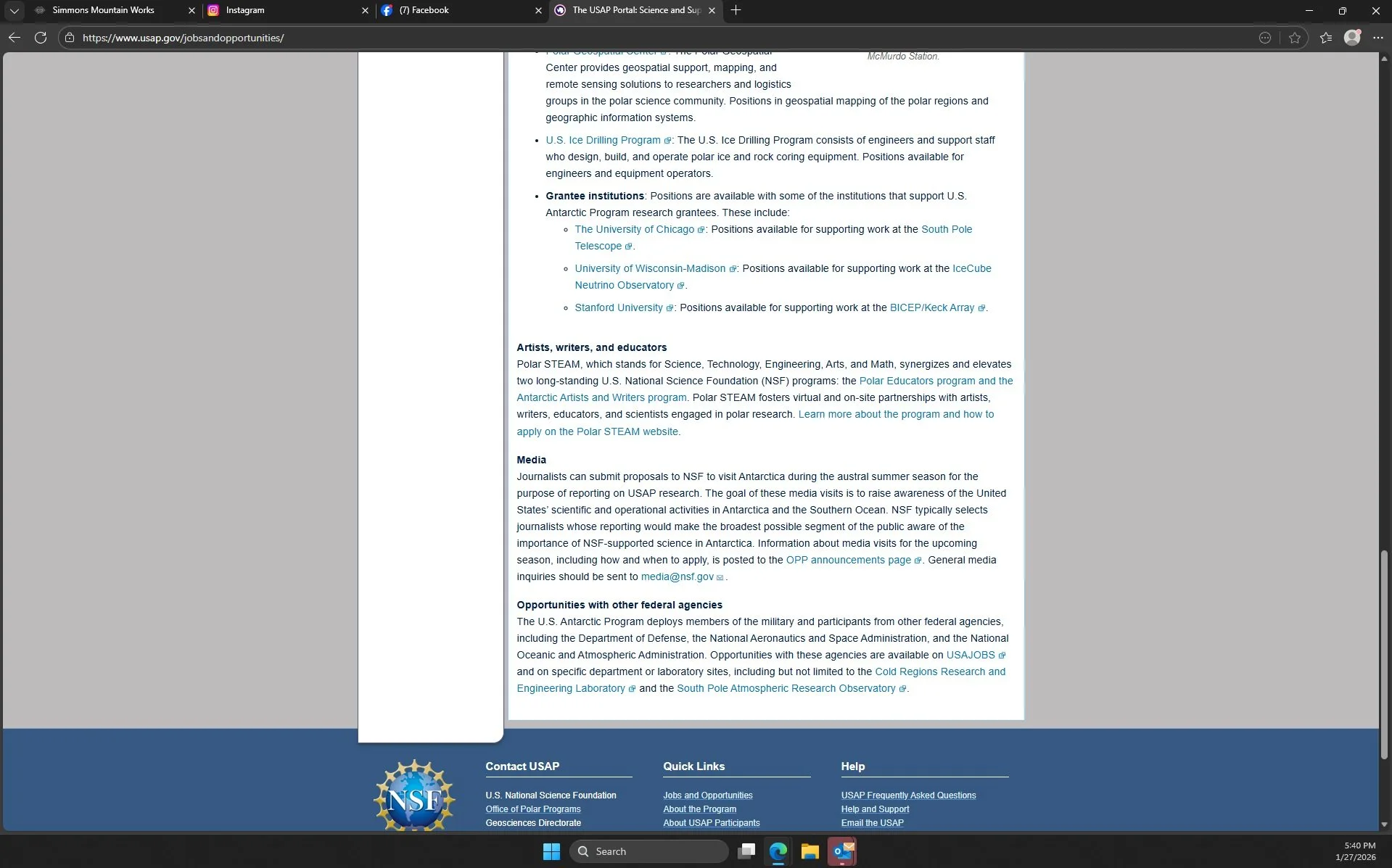Open the browser profile avatar
This screenshot has width=1392, height=868.
1352,38
